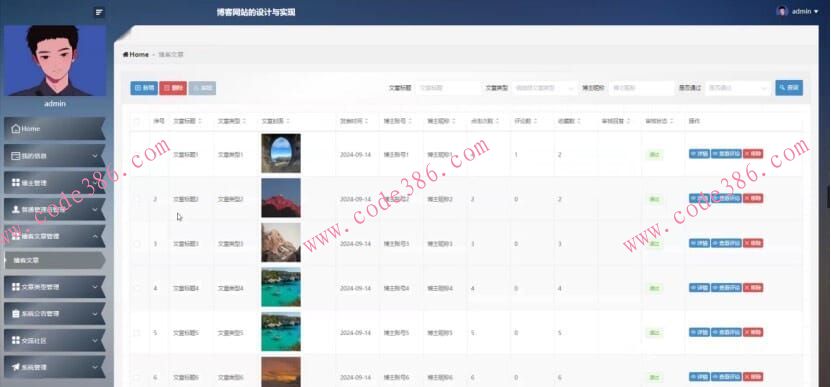Click the blue 新增 add button
This screenshot has height=387, width=831.
coord(144,88)
